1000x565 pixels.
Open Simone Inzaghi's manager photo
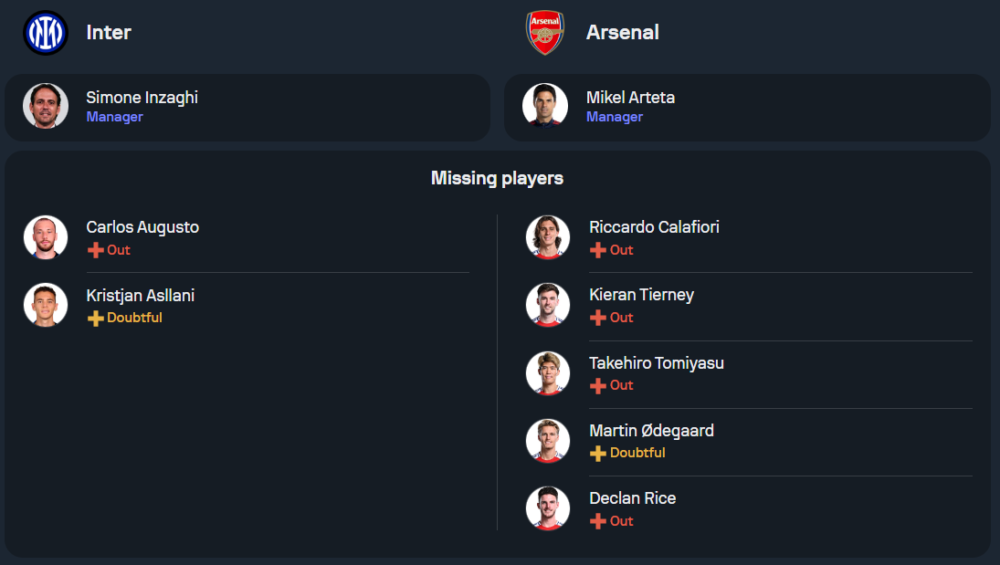pos(46,106)
